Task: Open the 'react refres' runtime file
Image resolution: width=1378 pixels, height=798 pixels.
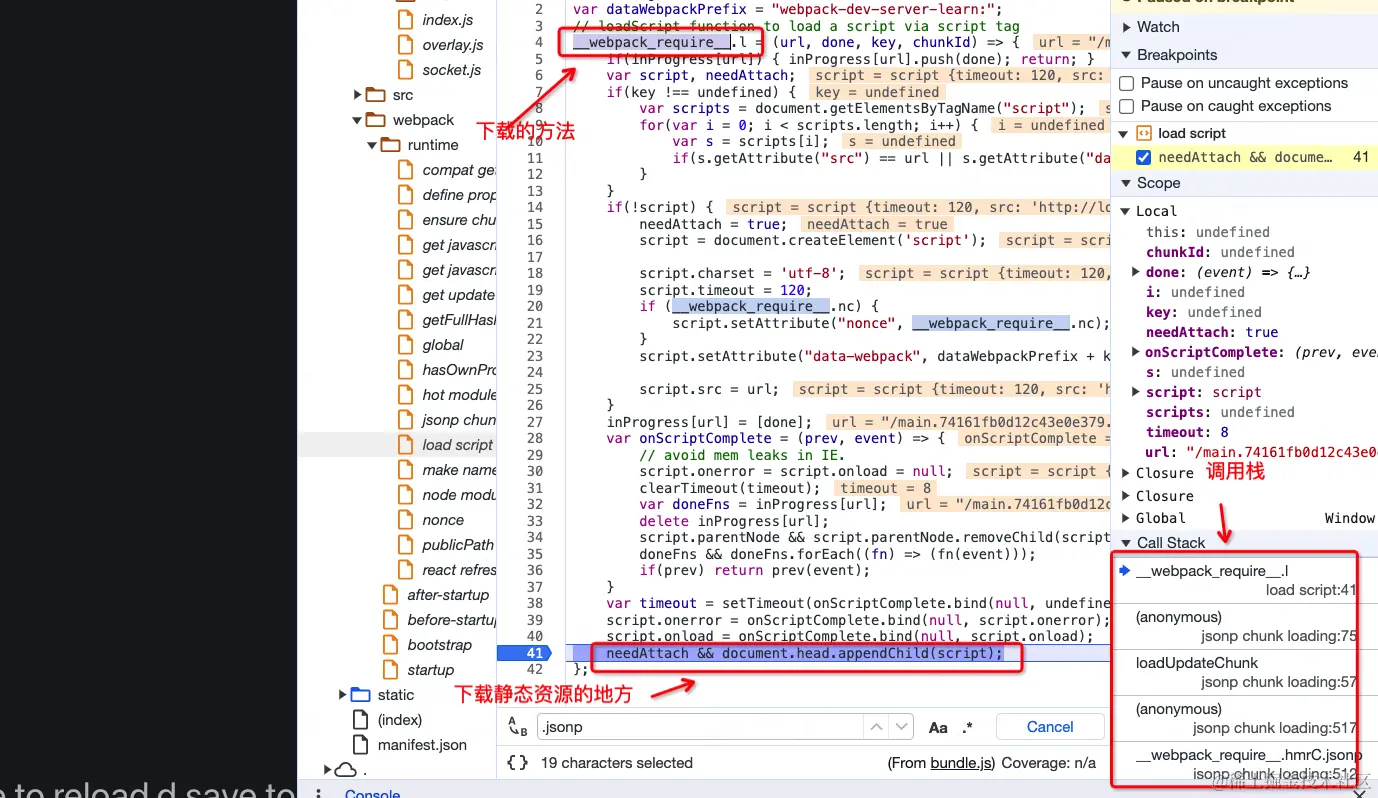Action: point(459,569)
